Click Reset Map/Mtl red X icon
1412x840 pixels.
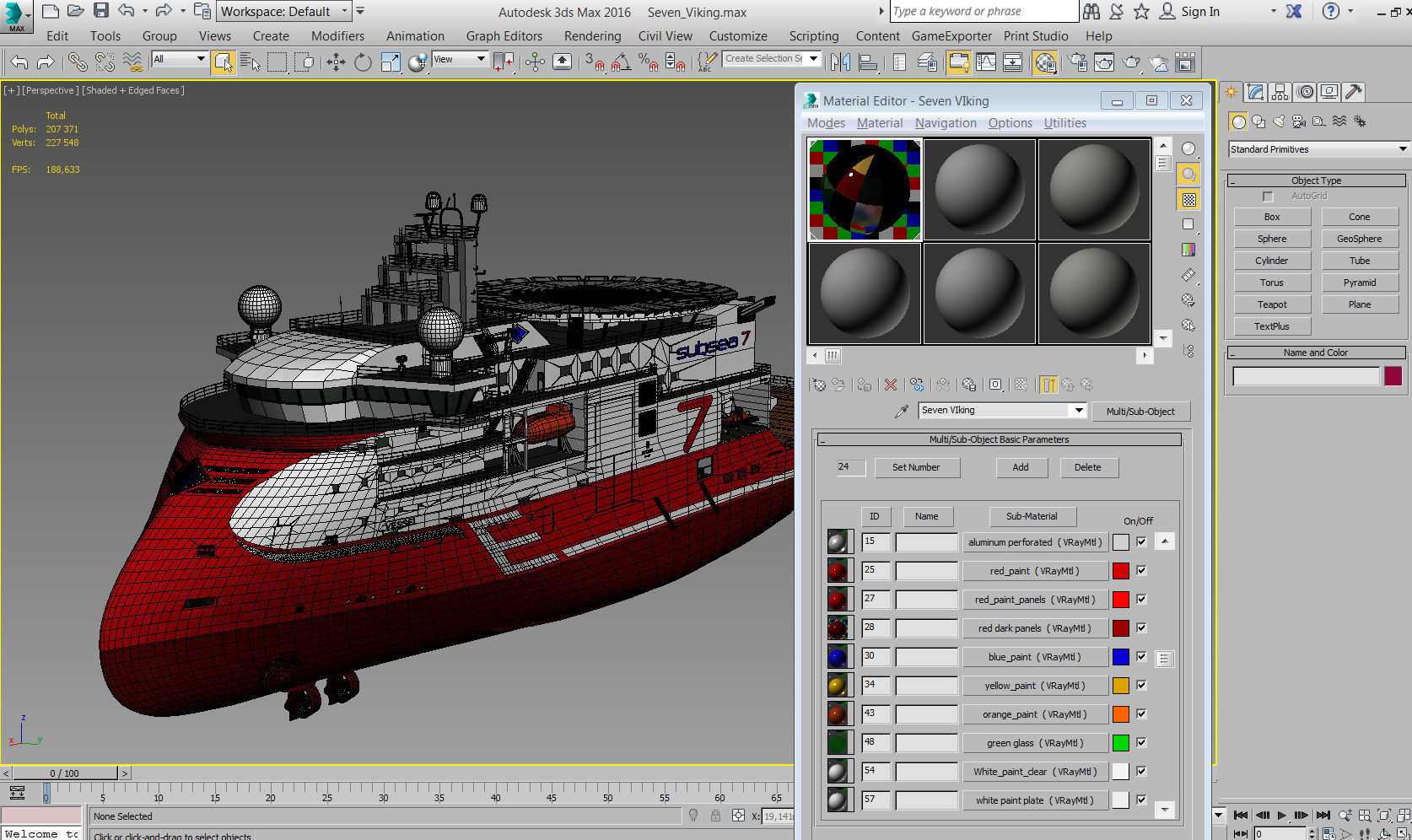[891, 385]
